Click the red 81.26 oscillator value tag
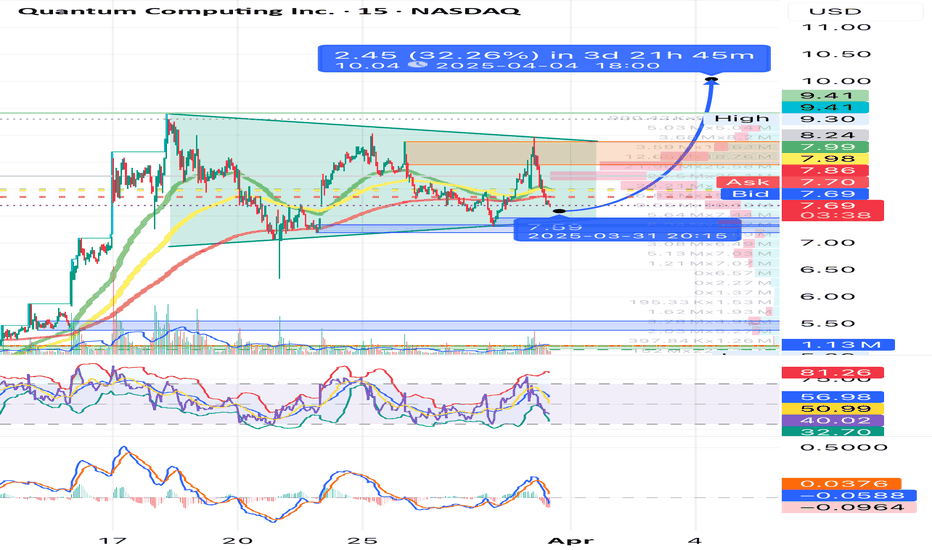The height and width of the screenshot is (550, 932). click(833, 373)
